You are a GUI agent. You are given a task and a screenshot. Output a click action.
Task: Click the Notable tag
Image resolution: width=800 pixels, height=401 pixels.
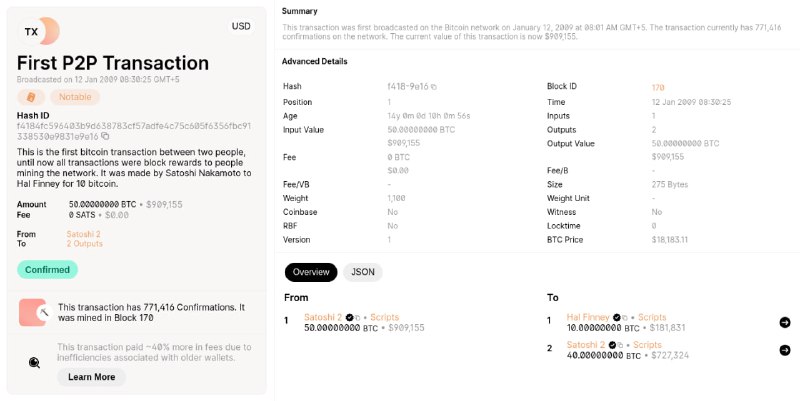(75, 97)
